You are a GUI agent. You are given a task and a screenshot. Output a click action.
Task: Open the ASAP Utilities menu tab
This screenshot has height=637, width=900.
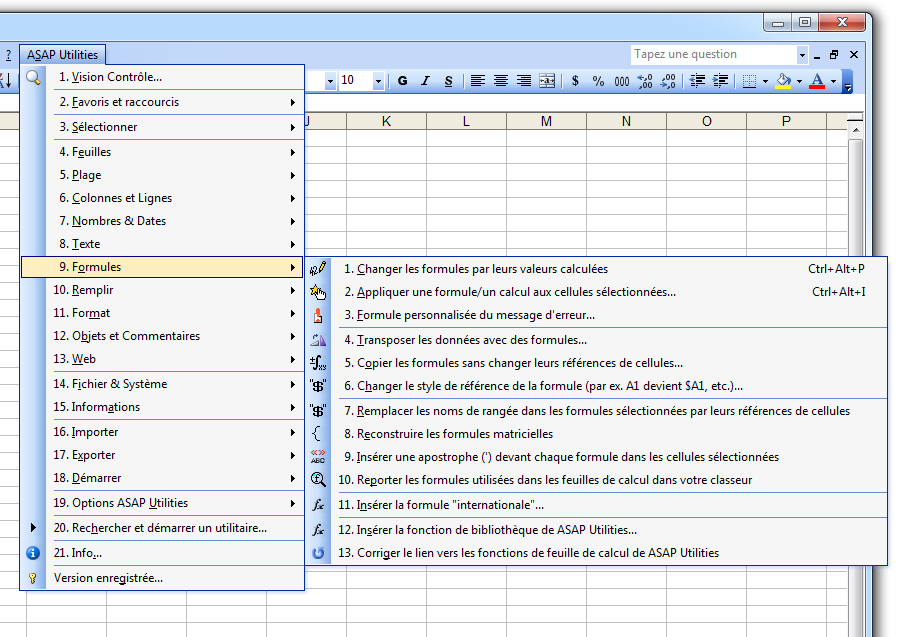click(x=62, y=54)
